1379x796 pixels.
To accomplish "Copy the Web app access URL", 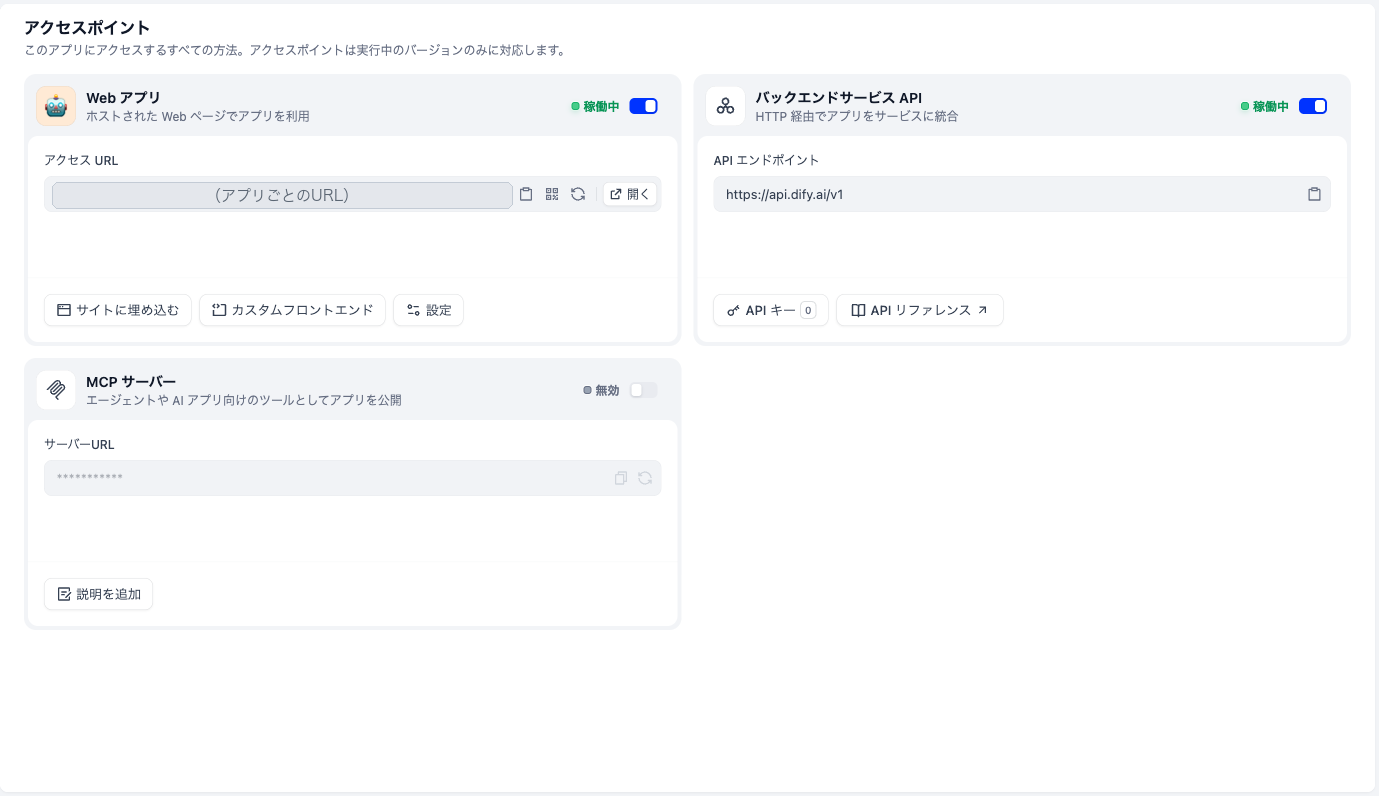I will click(526, 195).
